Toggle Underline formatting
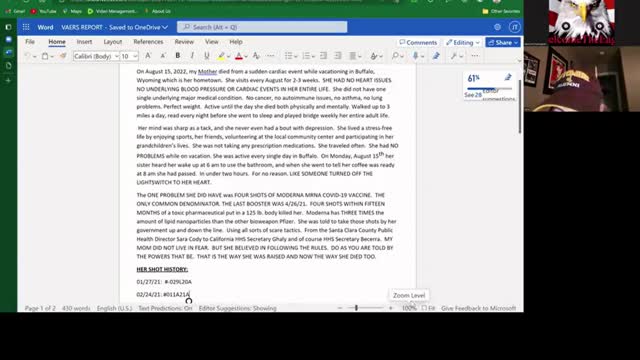Viewport: 640px width, 360px height. click(207, 56)
